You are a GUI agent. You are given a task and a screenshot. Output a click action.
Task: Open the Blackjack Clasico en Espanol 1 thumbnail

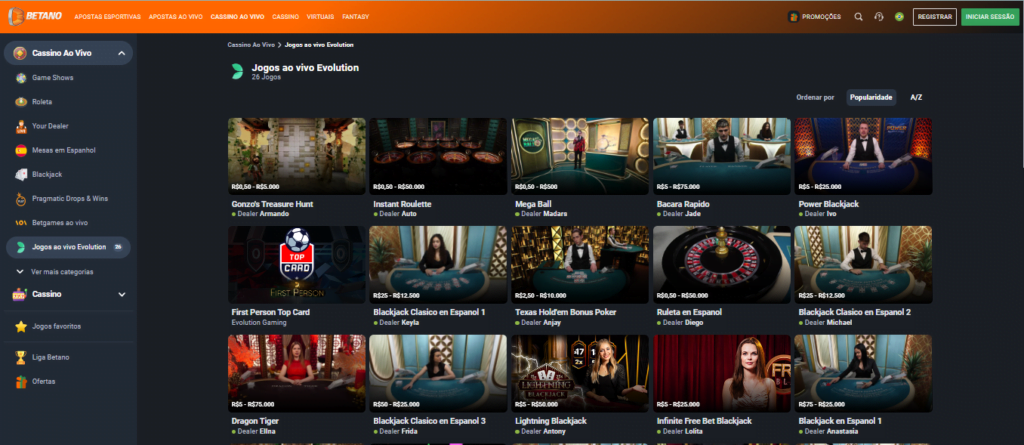click(438, 265)
